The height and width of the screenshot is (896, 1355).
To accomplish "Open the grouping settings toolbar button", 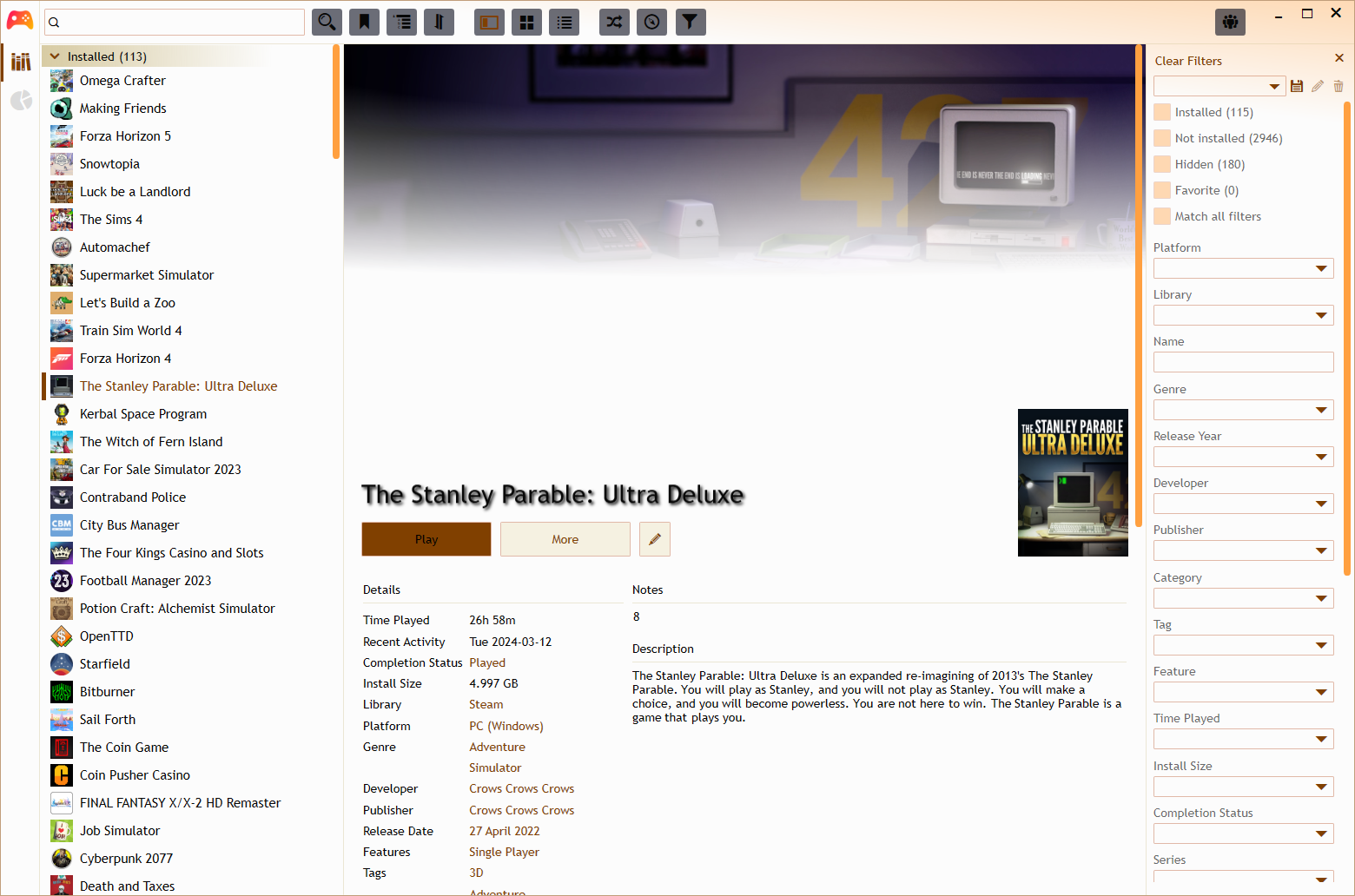I will click(x=401, y=22).
